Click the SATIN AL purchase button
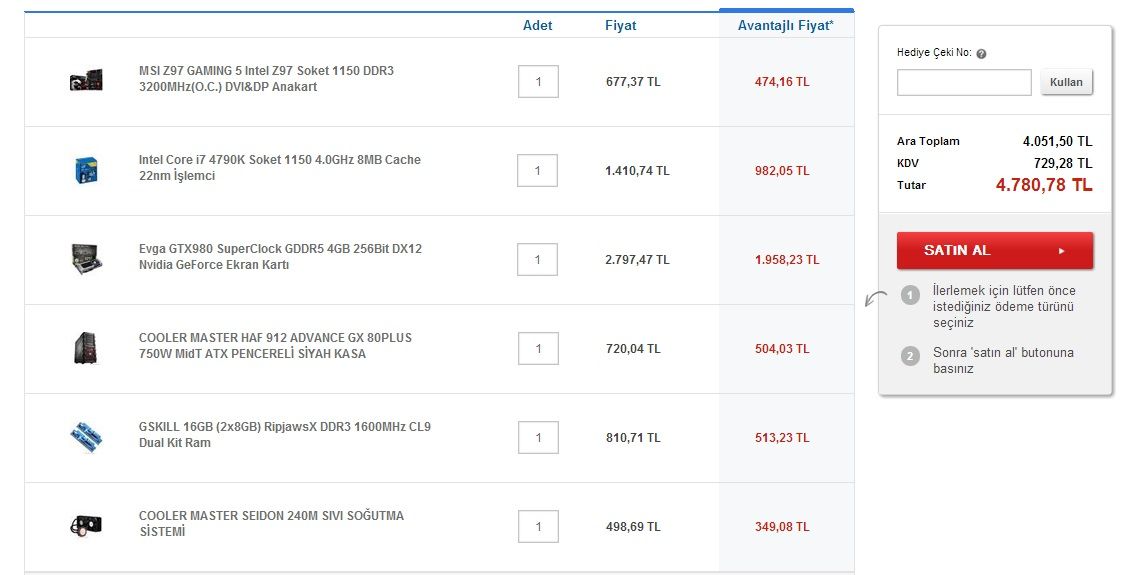The image size is (1126, 575). [994, 251]
